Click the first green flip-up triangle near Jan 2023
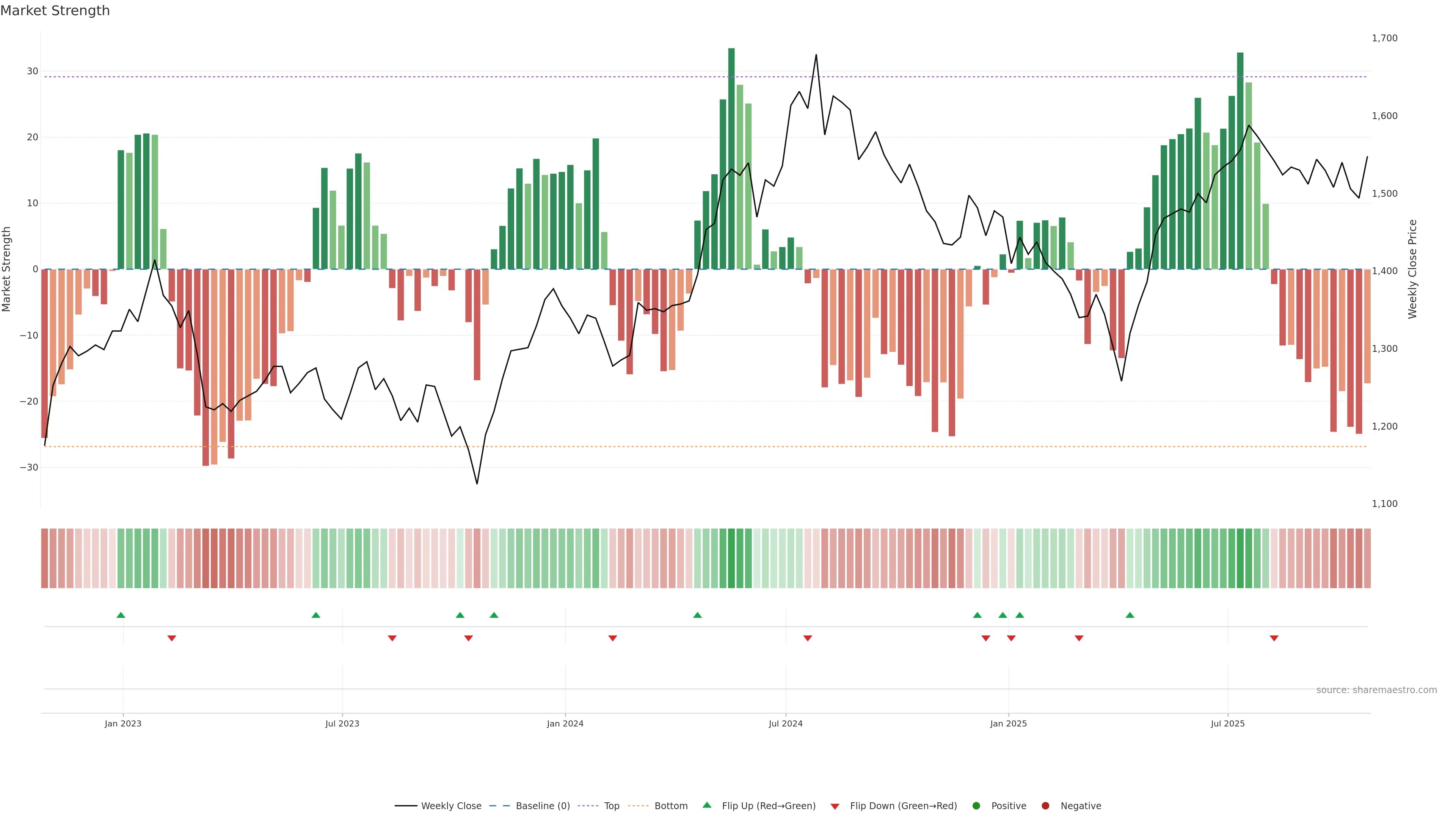 (x=121, y=615)
